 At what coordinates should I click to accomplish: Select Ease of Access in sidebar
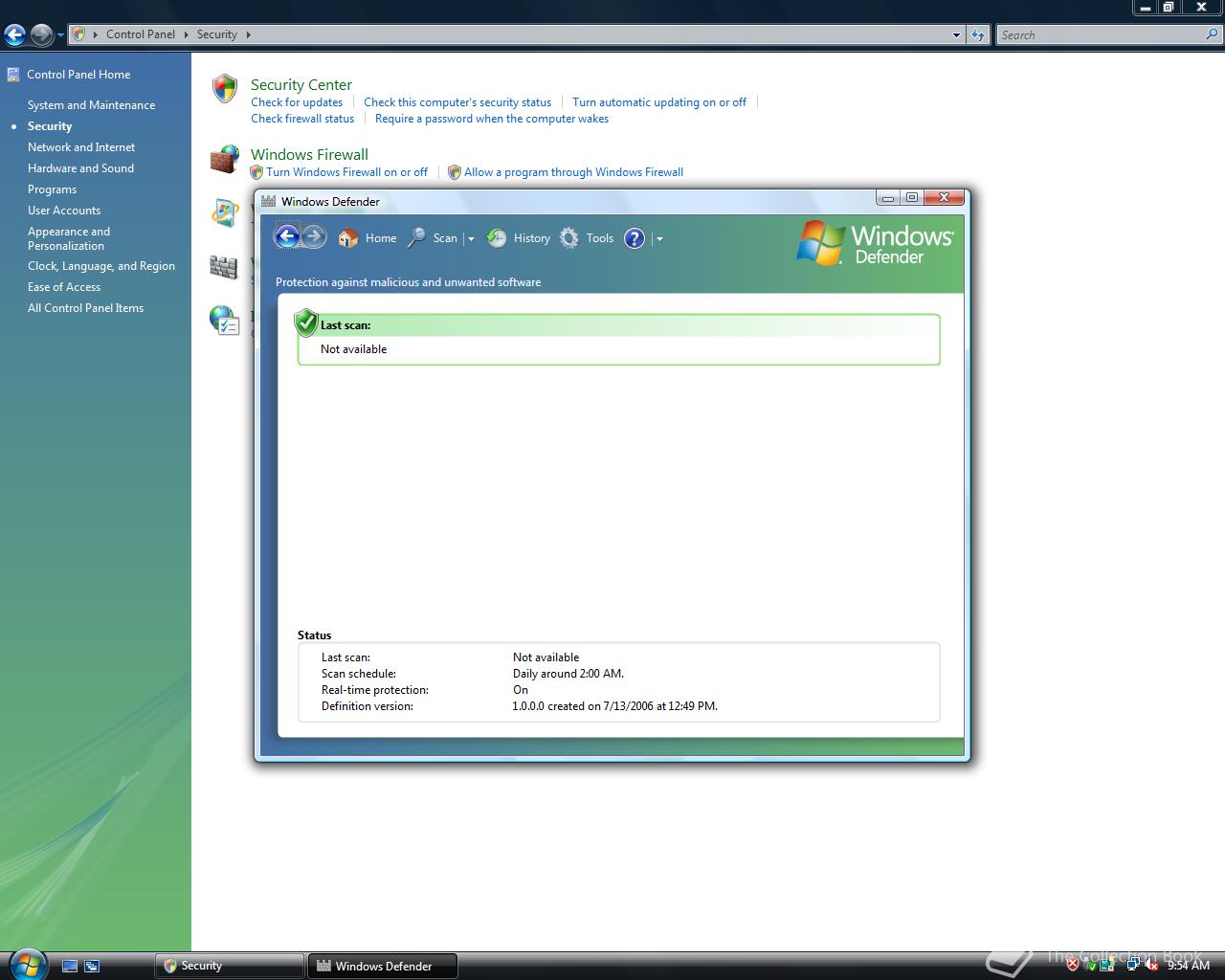click(x=64, y=287)
